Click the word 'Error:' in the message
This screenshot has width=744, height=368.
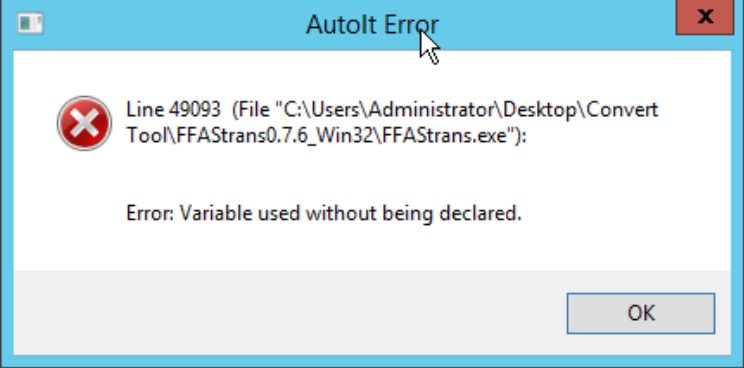[x=150, y=213]
